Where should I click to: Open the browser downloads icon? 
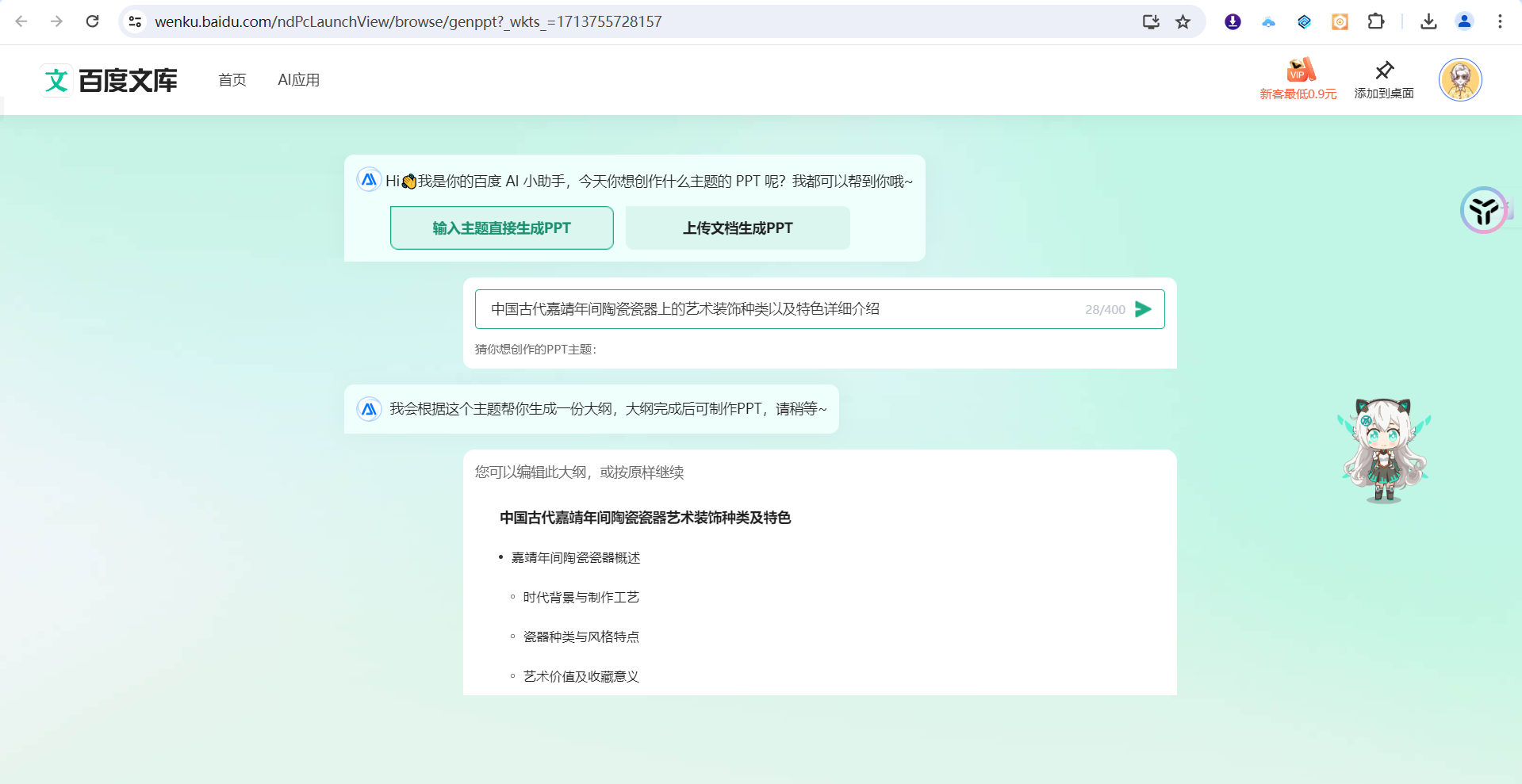1428,21
